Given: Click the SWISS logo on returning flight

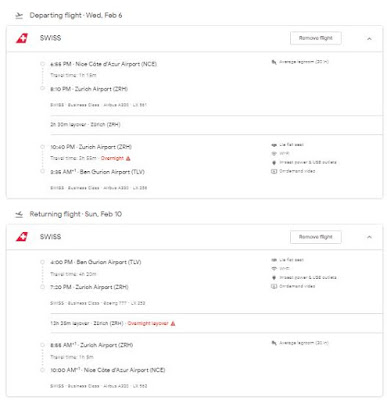Looking at the screenshot, I should coord(22,237).
